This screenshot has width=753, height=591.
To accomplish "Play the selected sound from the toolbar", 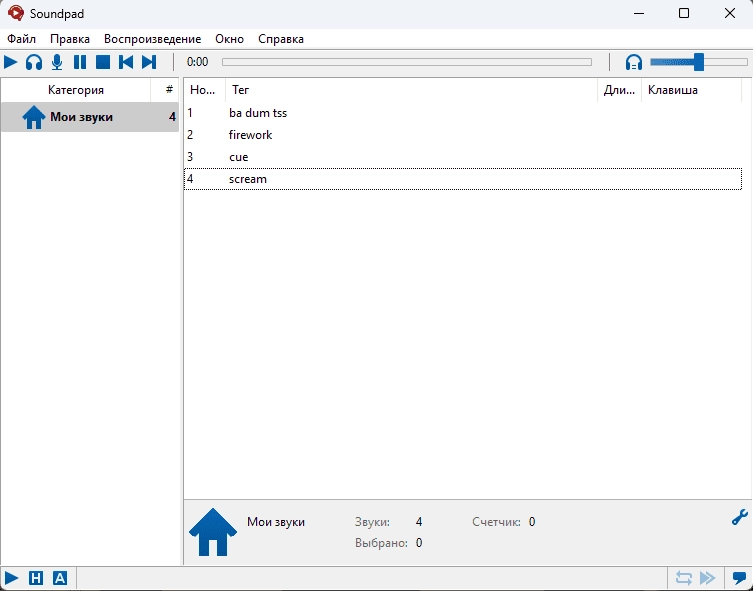I will coord(11,62).
